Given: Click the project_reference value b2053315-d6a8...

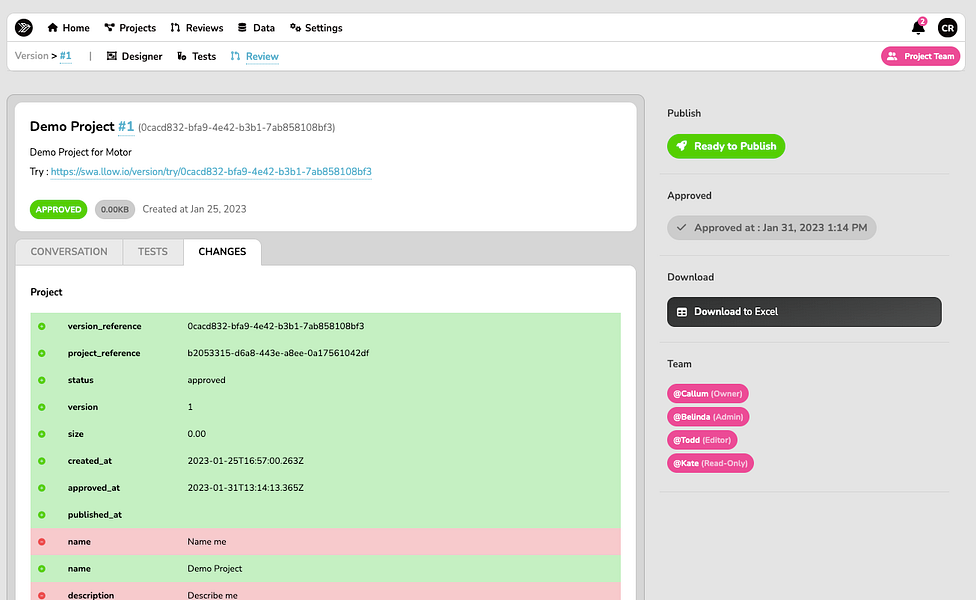Looking at the screenshot, I should click(x=278, y=353).
